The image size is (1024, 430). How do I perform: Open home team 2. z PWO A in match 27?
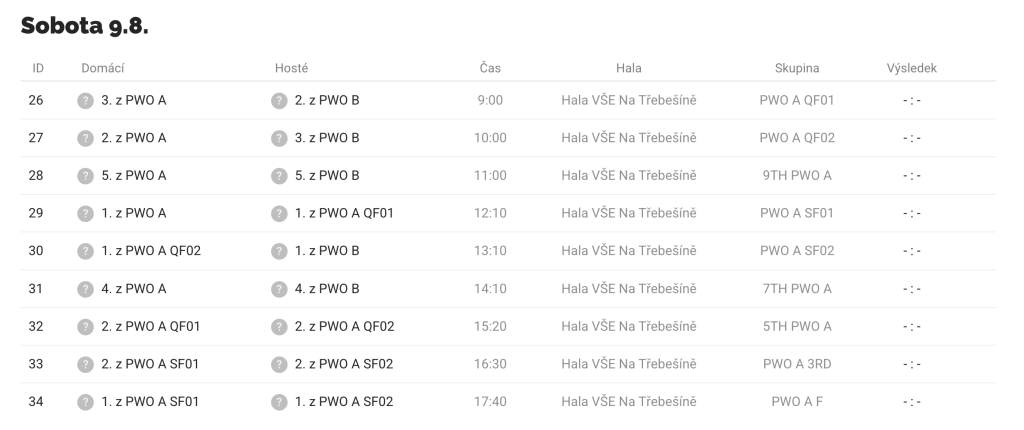coord(134,138)
